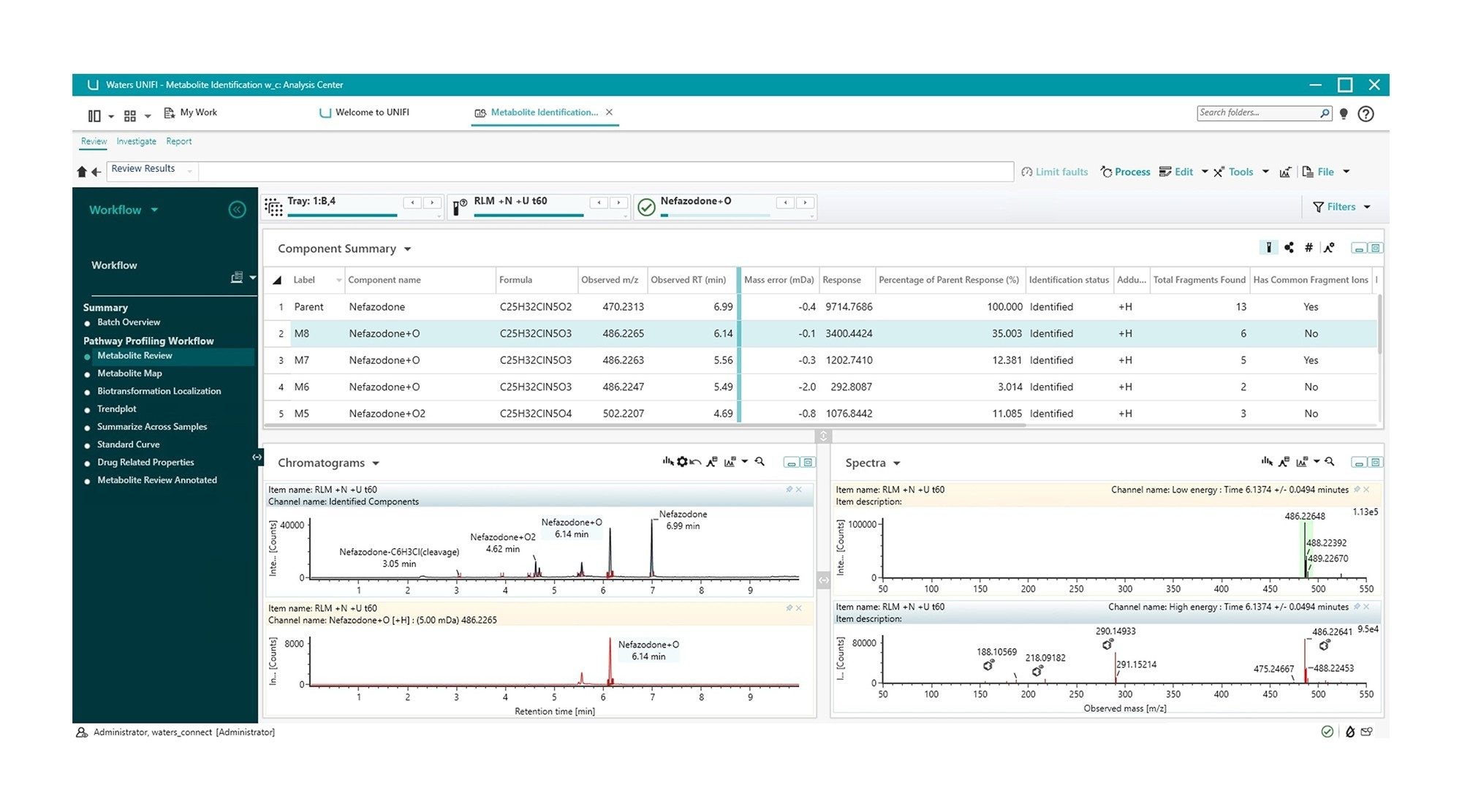
Task: Click the zoom magnifier in Spectra toolbar
Action: pos(1330,462)
